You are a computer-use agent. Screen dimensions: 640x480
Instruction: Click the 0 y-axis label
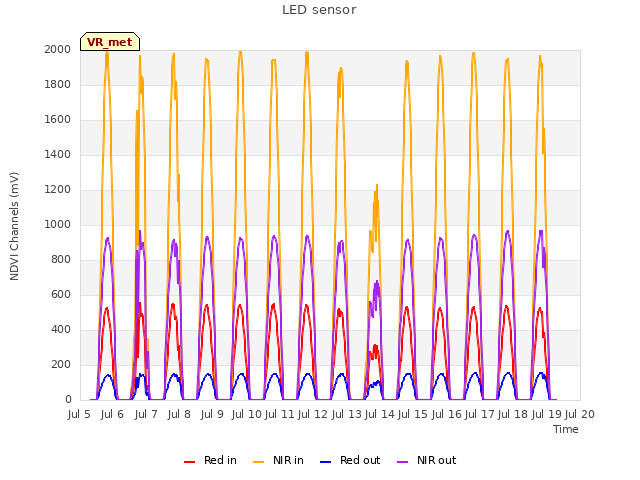[68, 400]
